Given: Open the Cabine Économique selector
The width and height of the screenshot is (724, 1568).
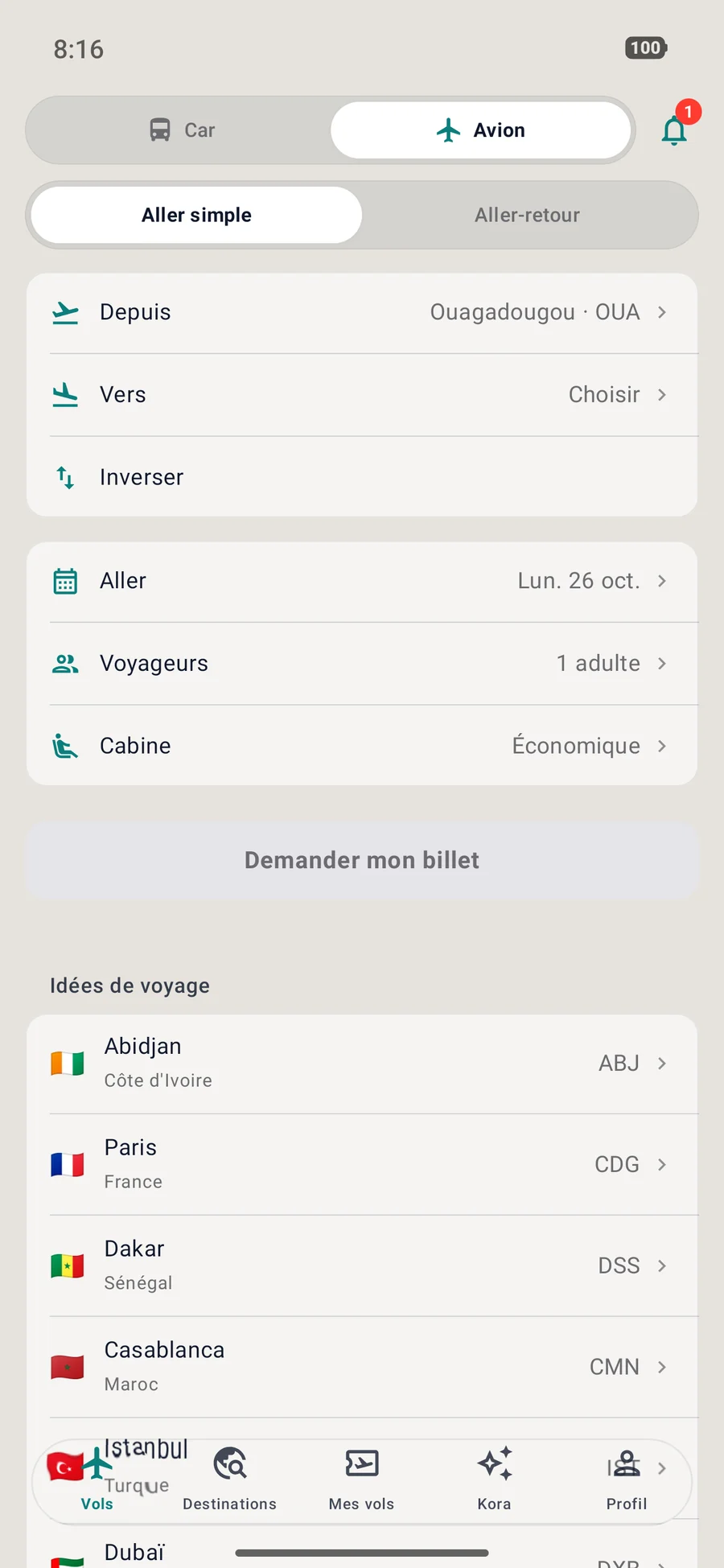Looking at the screenshot, I should point(362,746).
